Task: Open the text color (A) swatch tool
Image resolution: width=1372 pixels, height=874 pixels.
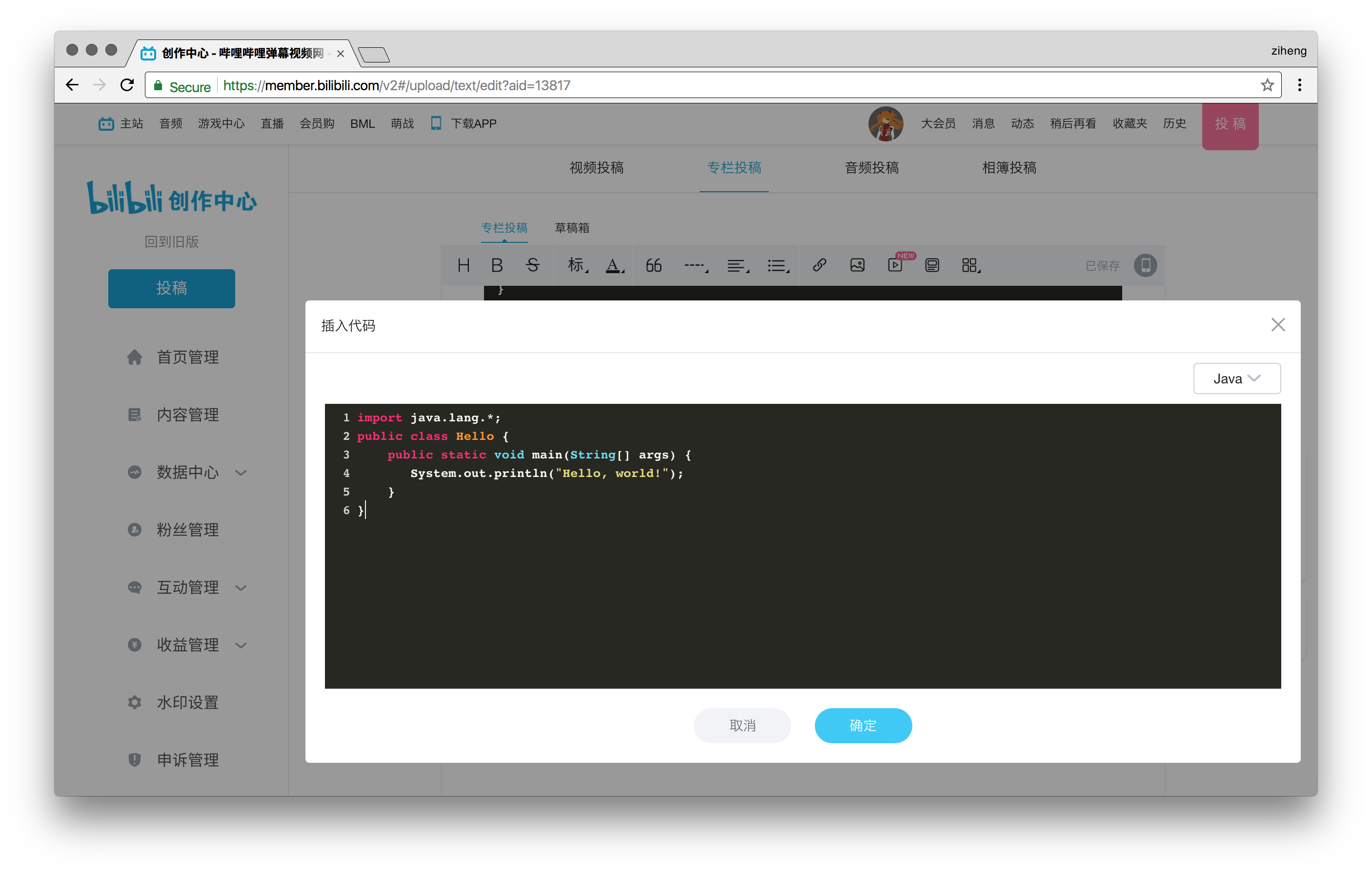Action: click(x=614, y=265)
